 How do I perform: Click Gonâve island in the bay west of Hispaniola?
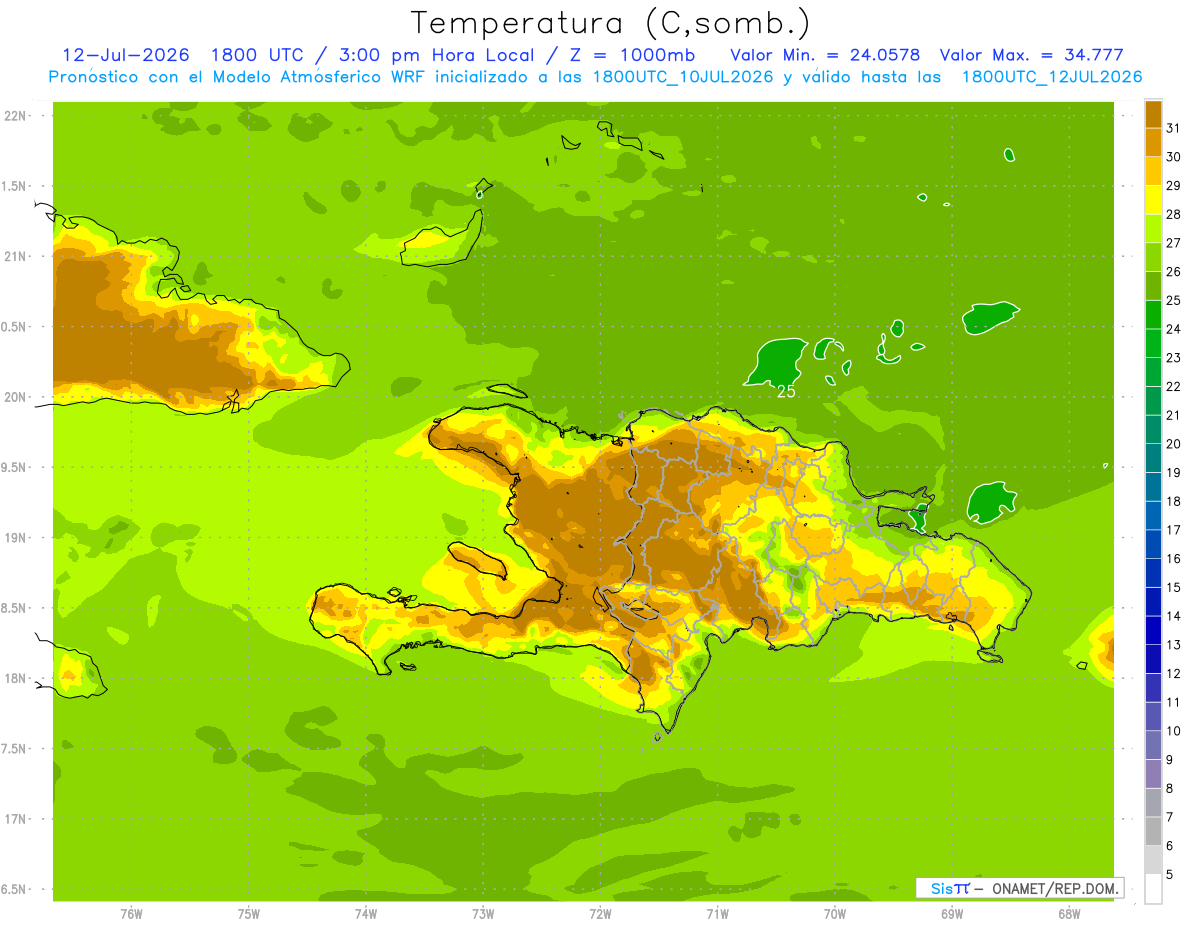[x=479, y=559]
